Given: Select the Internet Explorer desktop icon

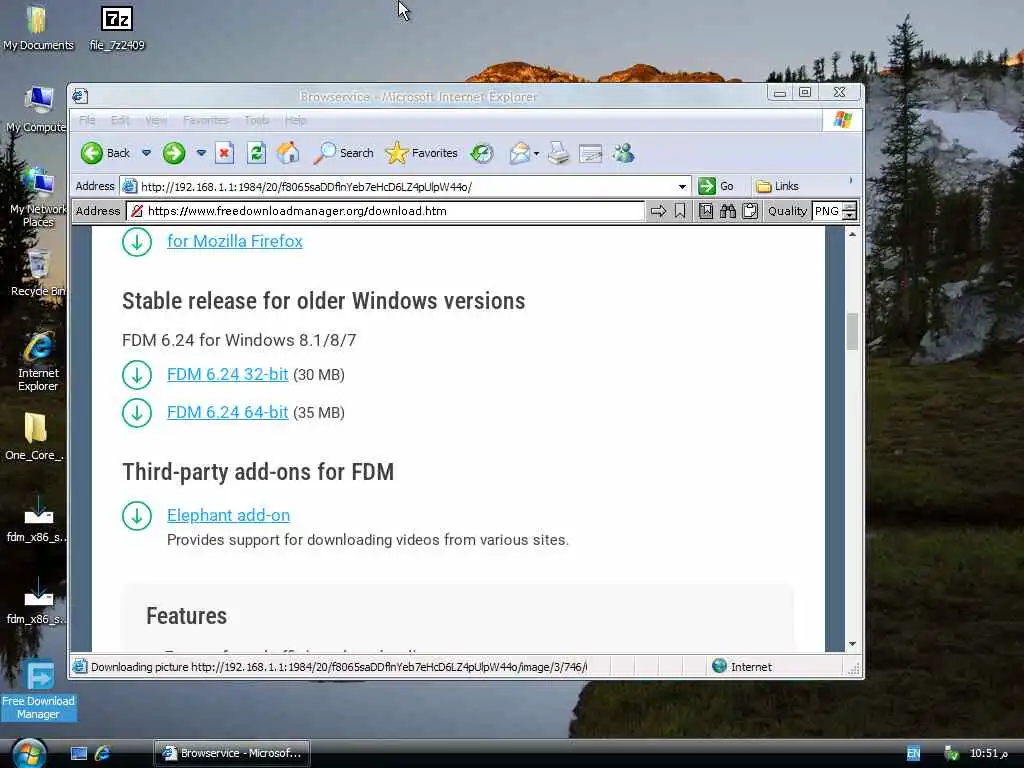Looking at the screenshot, I should [38, 362].
